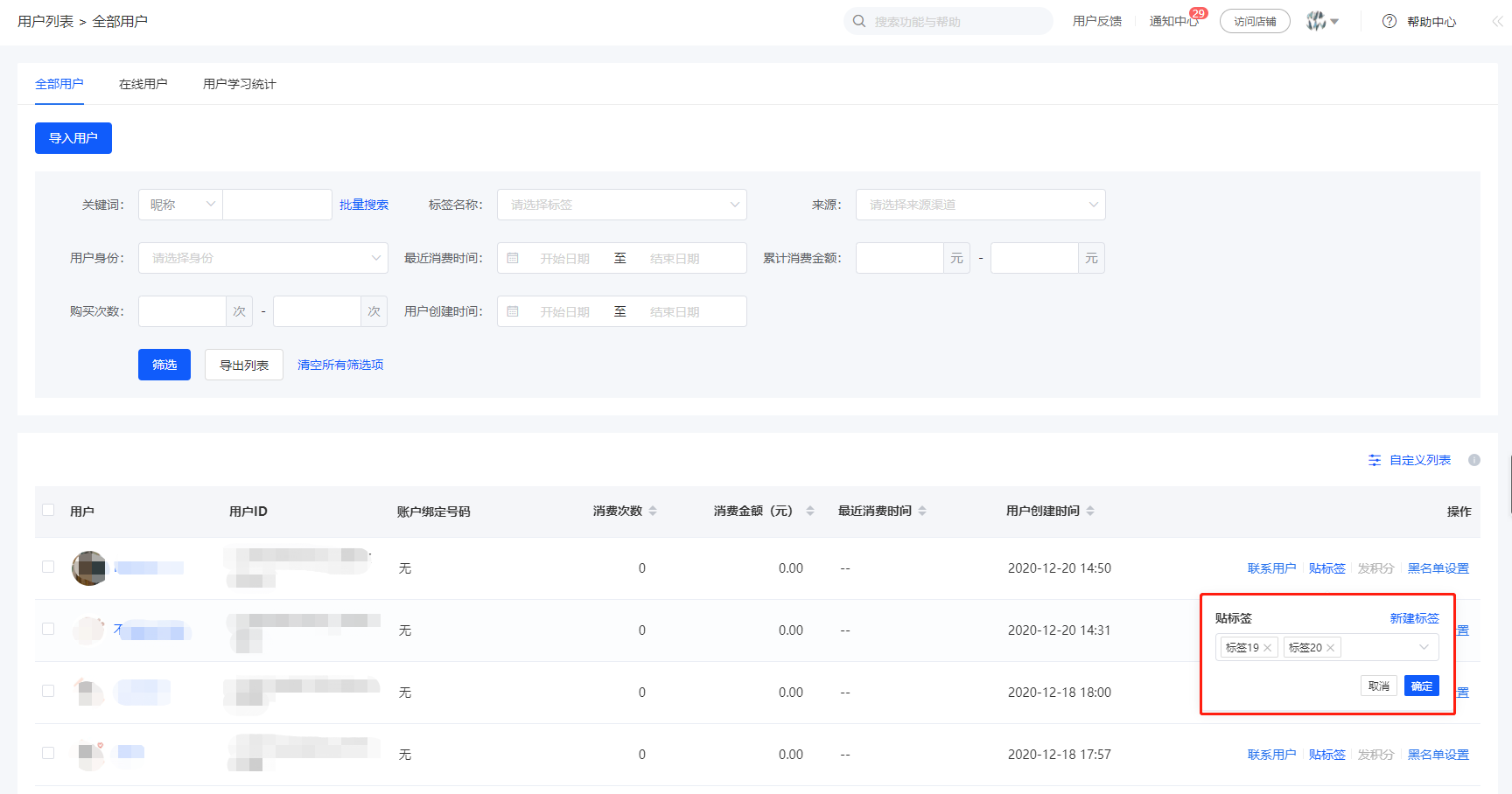
Task: Cancel the 贴标签 popup
Action: 1379,686
